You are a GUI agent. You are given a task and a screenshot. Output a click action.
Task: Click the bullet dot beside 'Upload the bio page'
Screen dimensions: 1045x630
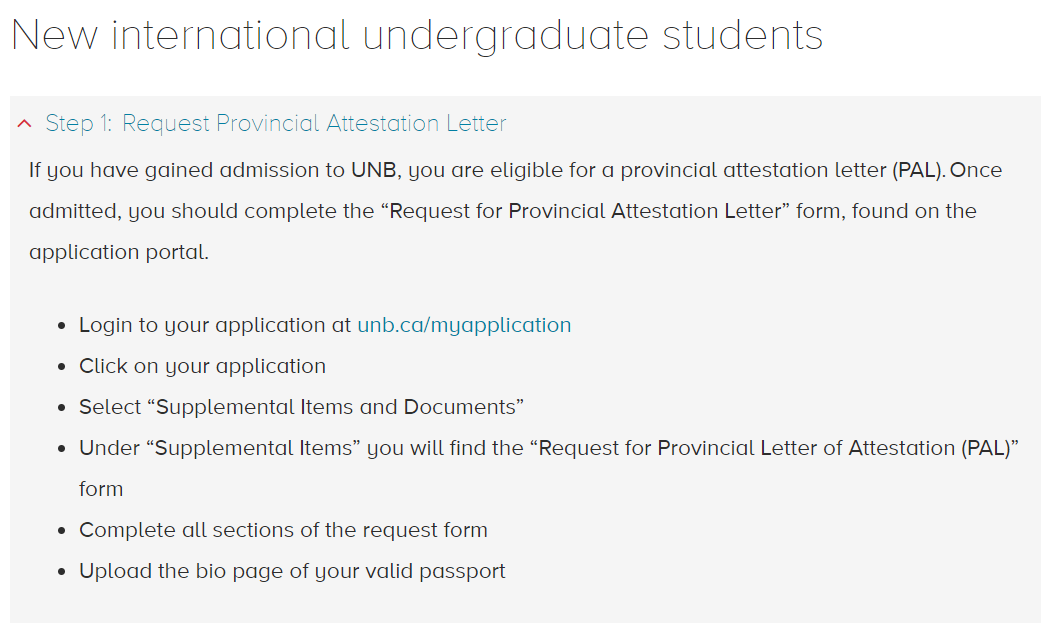(x=62, y=572)
